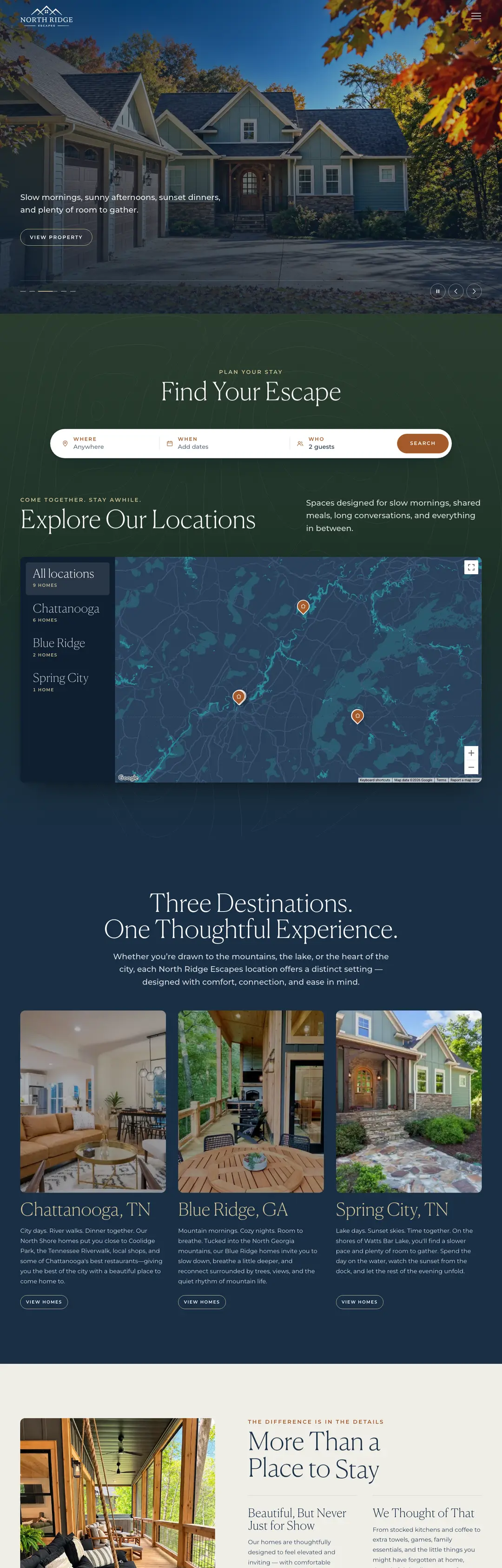This screenshot has width=502, height=1568.
Task: Click the 'We Thought of That' heading
Action: coord(423,1513)
